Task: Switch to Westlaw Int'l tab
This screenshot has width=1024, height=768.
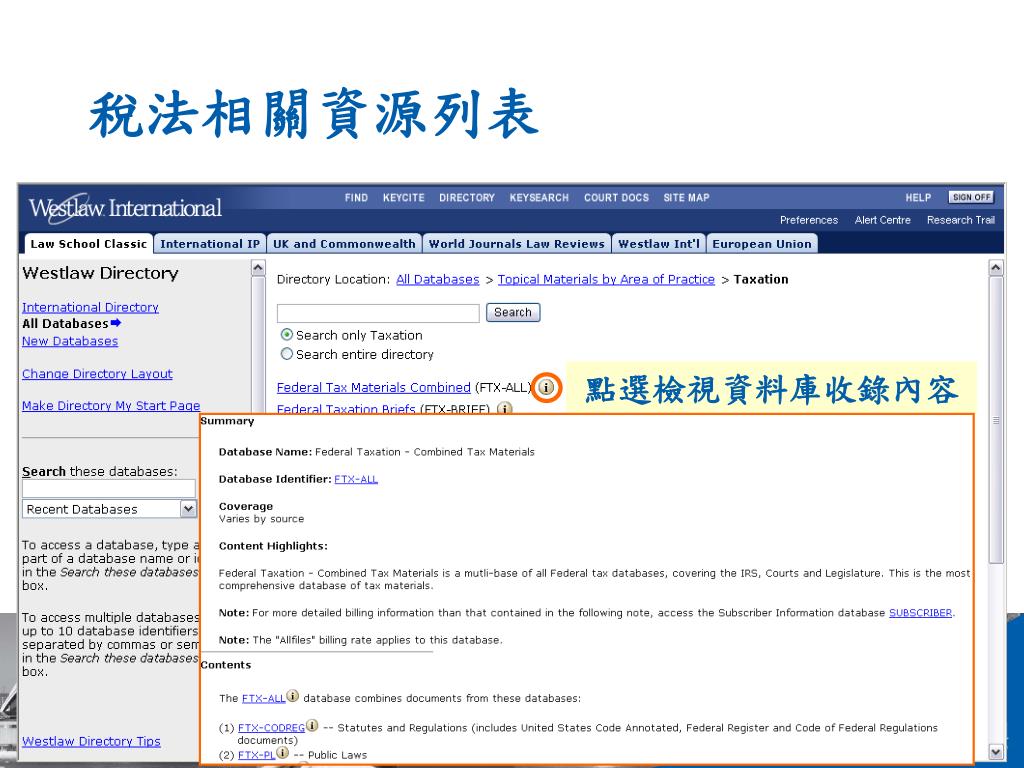Action: (x=659, y=244)
